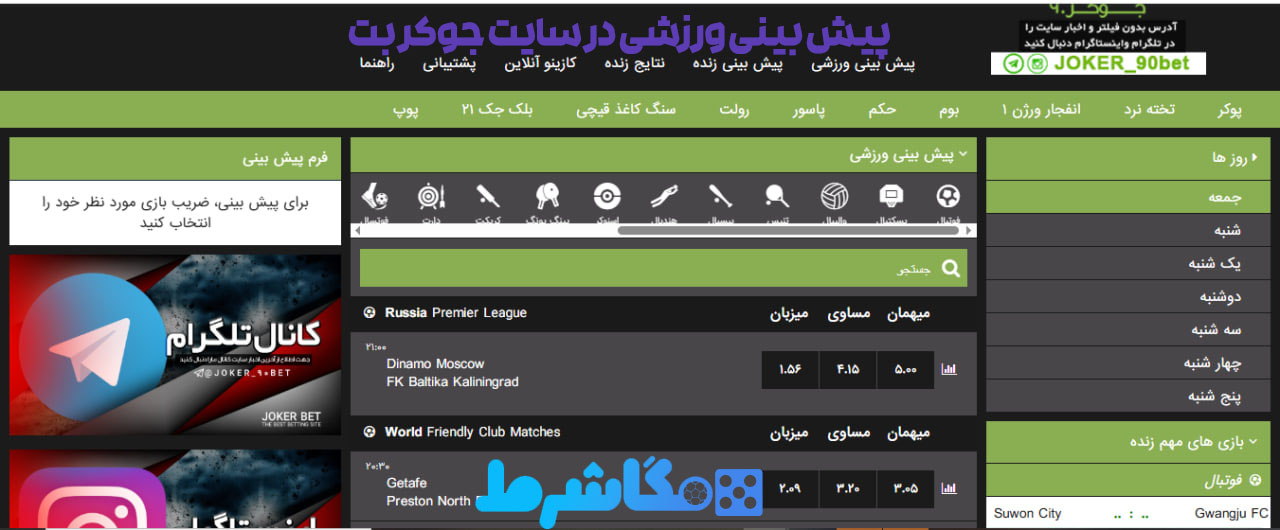Open stats chart icon for Dinamo Moscow match
The height and width of the screenshot is (530, 1280).
(x=949, y=370)
